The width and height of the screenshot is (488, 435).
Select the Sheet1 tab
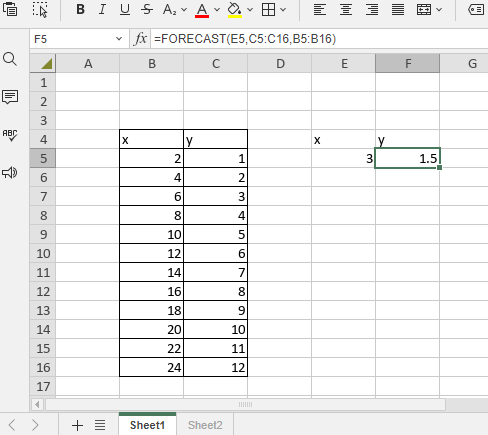(147, 425)
